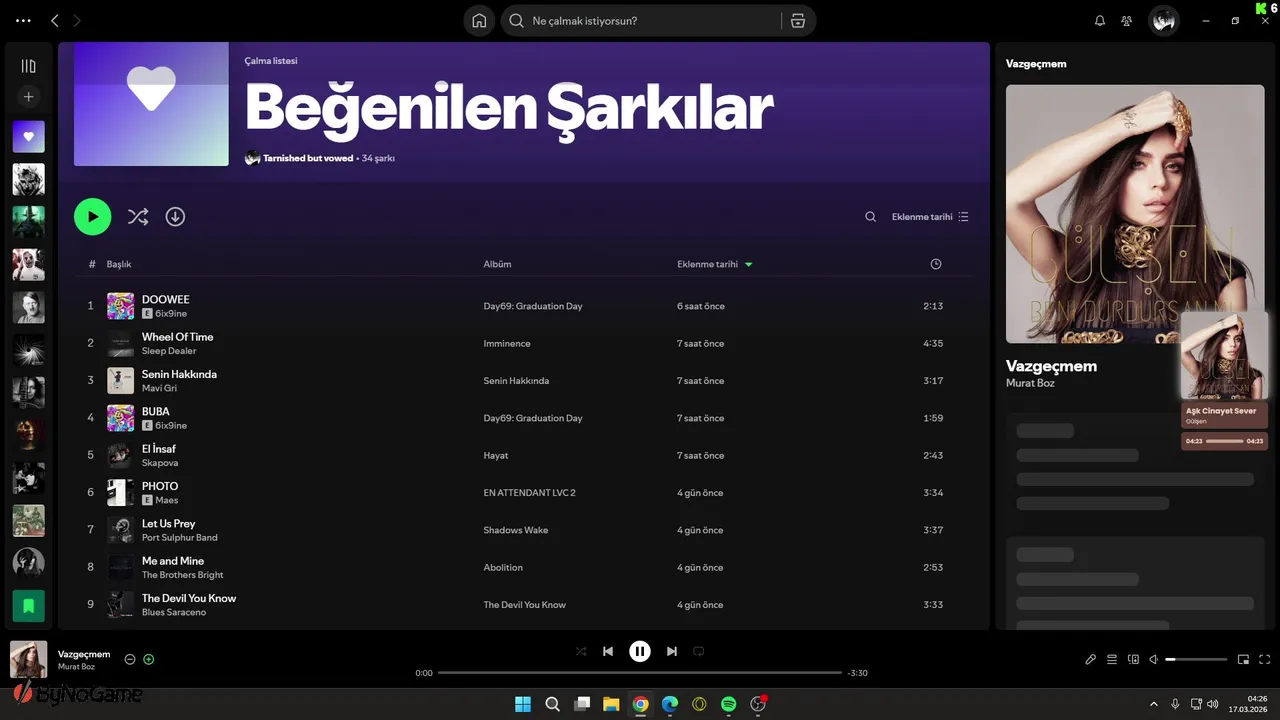The width and height of the screenshot is (1280, 720).
Task: Go back with the left arrow
Action: 55,20
